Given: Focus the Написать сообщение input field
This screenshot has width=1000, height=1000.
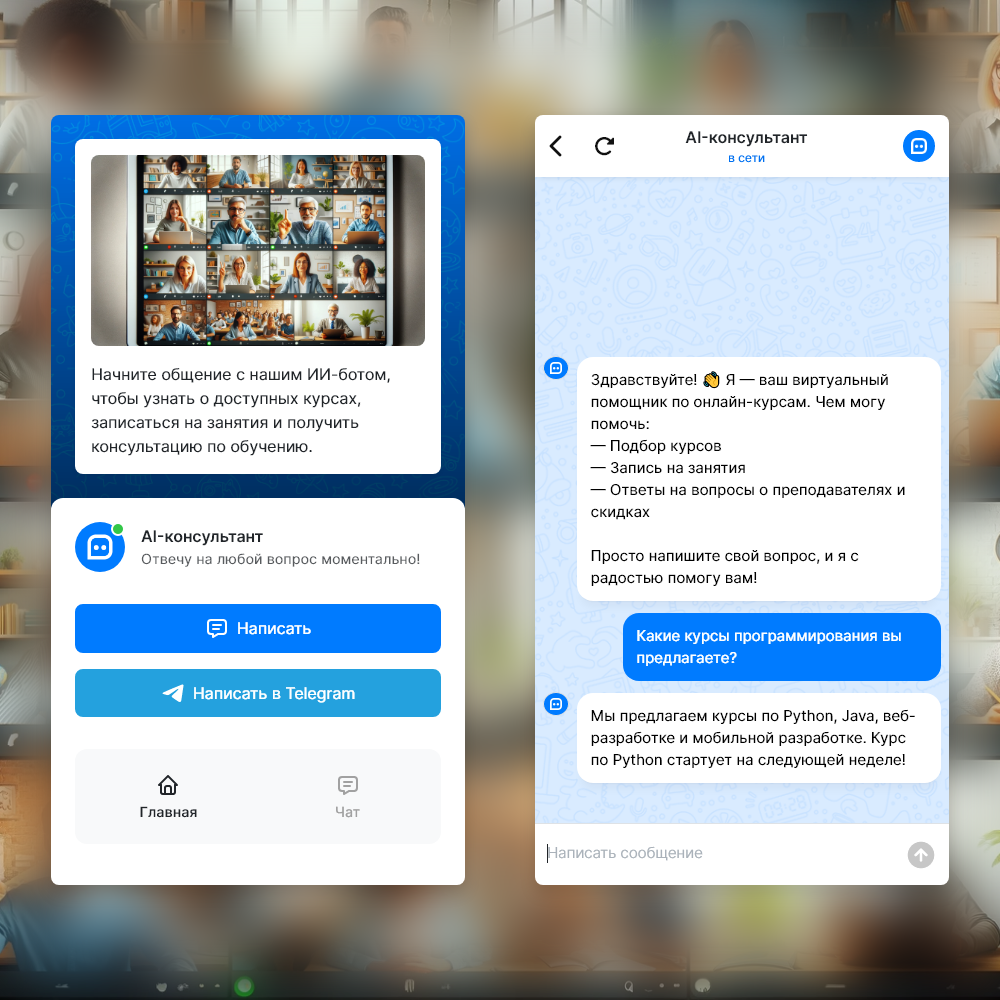Looking at the screenshot, I should click(721, 853).
